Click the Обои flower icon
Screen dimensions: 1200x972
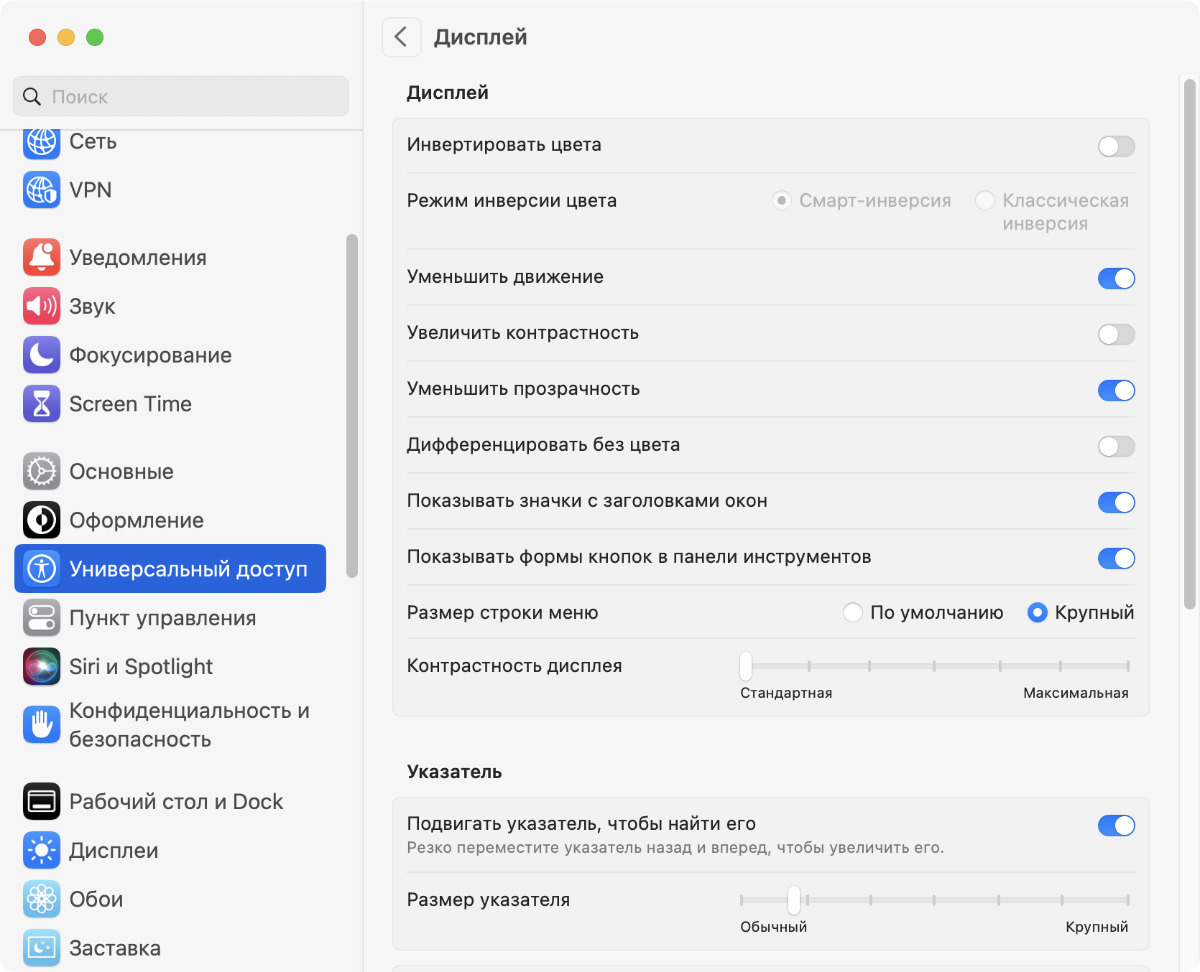coord(41,899)
